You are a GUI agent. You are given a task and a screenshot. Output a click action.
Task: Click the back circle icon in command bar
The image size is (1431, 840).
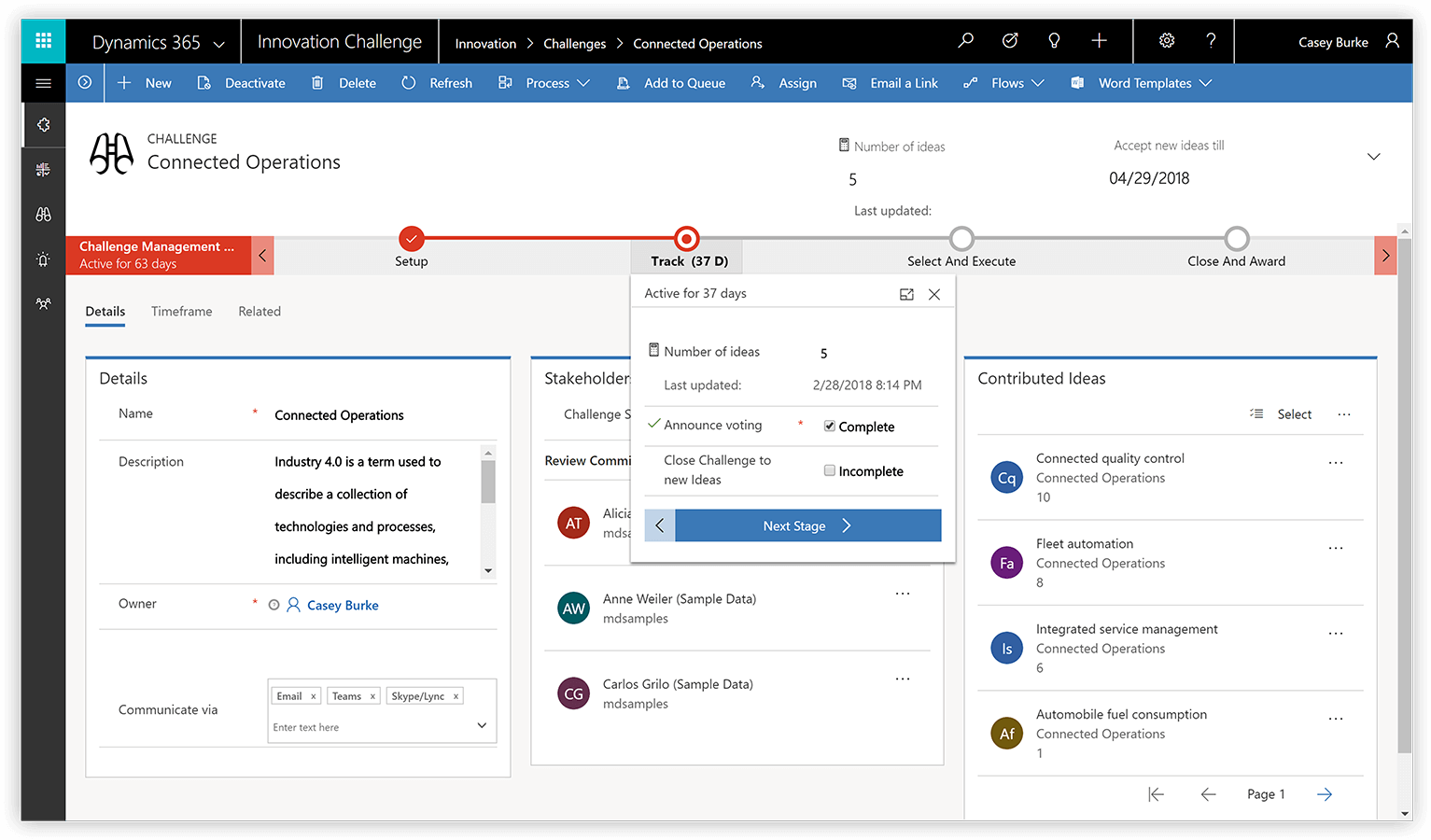point(85,83)
